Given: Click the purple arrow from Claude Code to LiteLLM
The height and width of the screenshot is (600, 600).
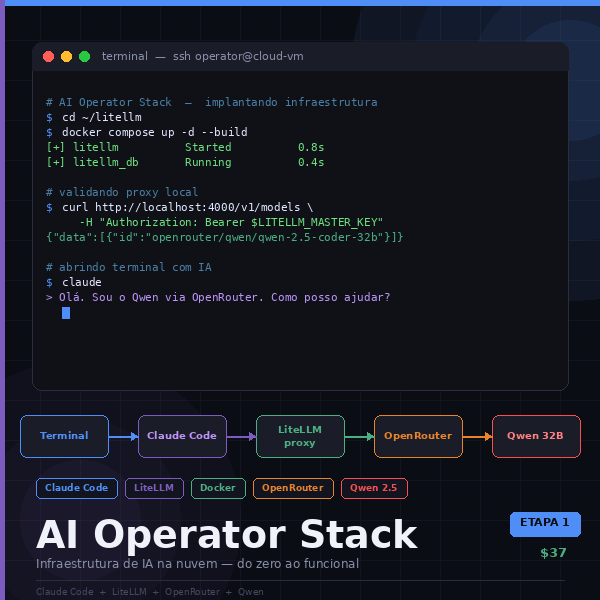Looking at the screenshot, I should click(241, 436).
